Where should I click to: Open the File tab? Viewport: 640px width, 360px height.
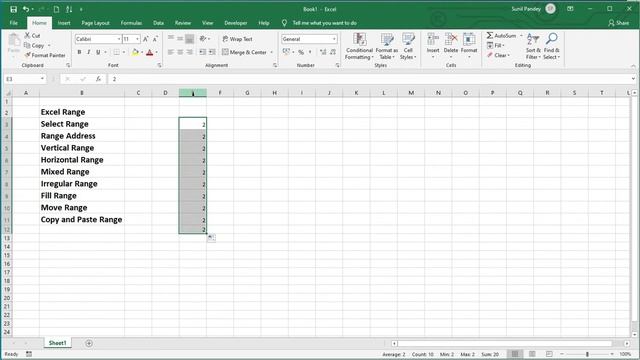click(13, 23)
